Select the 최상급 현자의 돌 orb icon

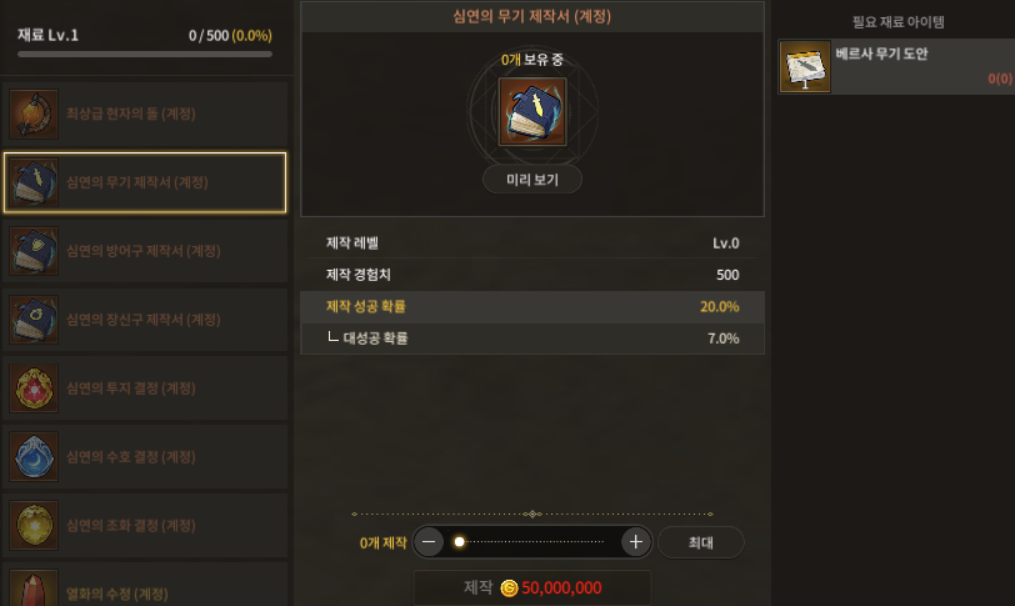[x=34, y=114]
